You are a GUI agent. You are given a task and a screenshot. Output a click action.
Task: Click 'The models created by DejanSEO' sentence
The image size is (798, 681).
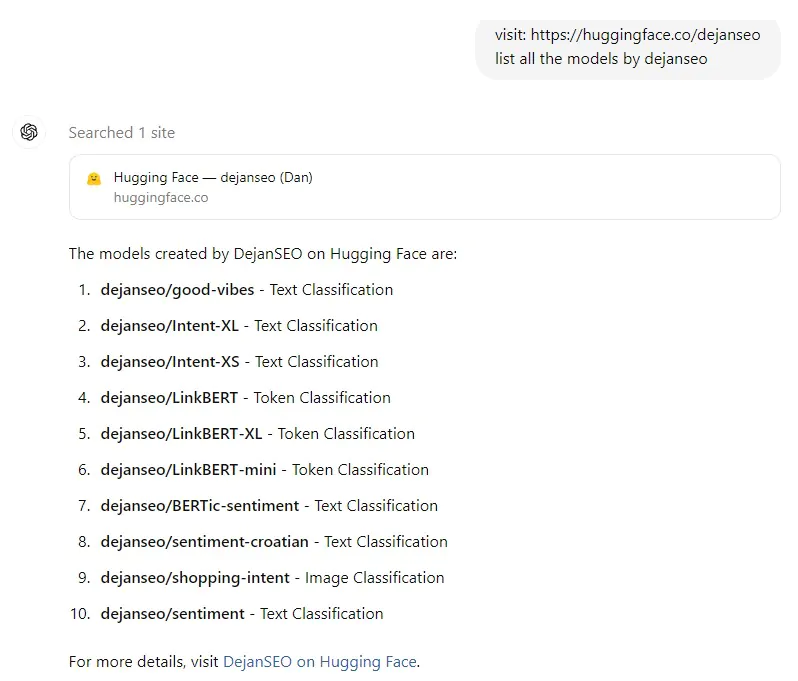click(x=263, y=254)
